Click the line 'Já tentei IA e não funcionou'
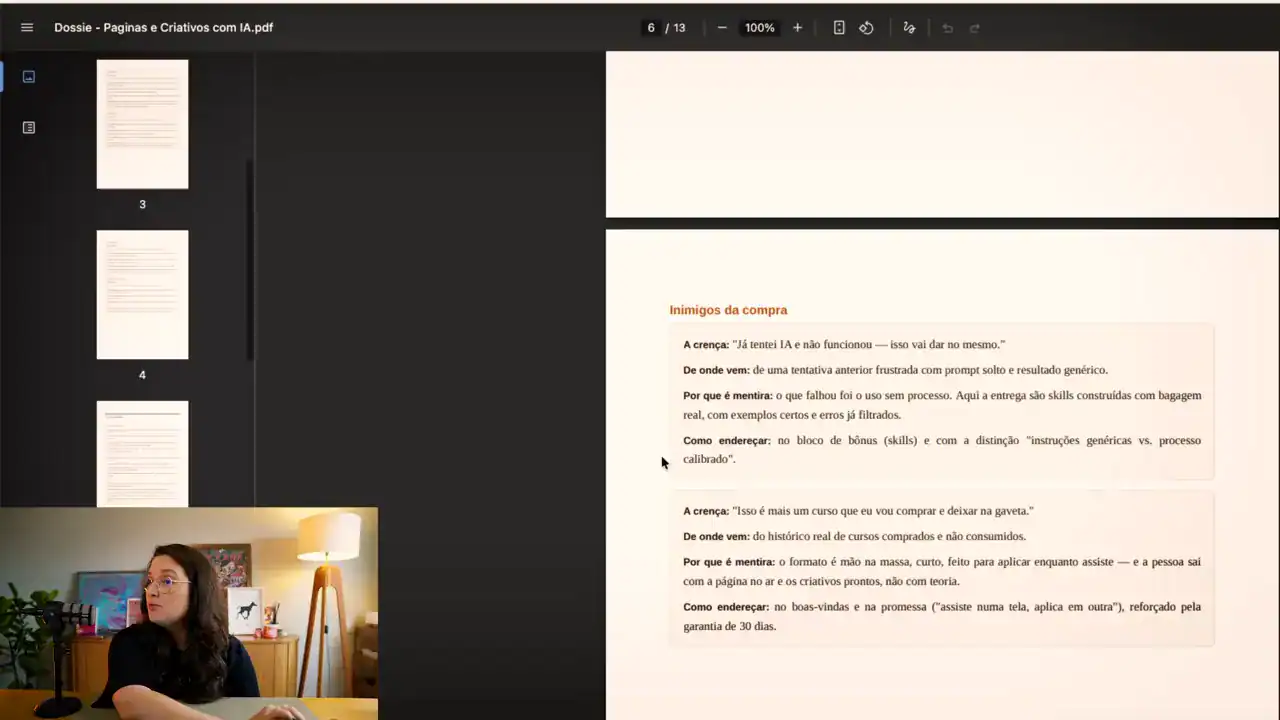 click(806, 345)
